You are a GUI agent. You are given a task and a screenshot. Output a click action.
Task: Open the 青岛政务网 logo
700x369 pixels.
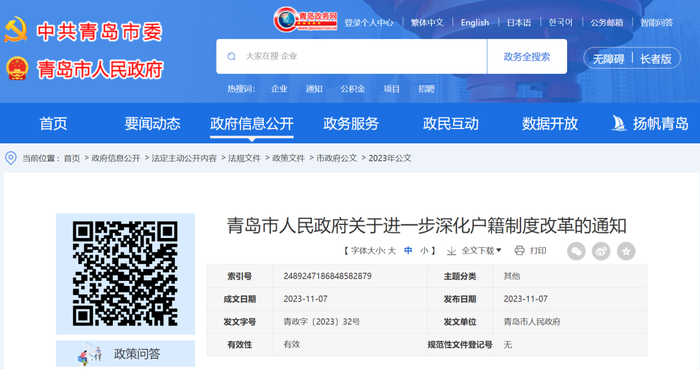coord(305,19)
